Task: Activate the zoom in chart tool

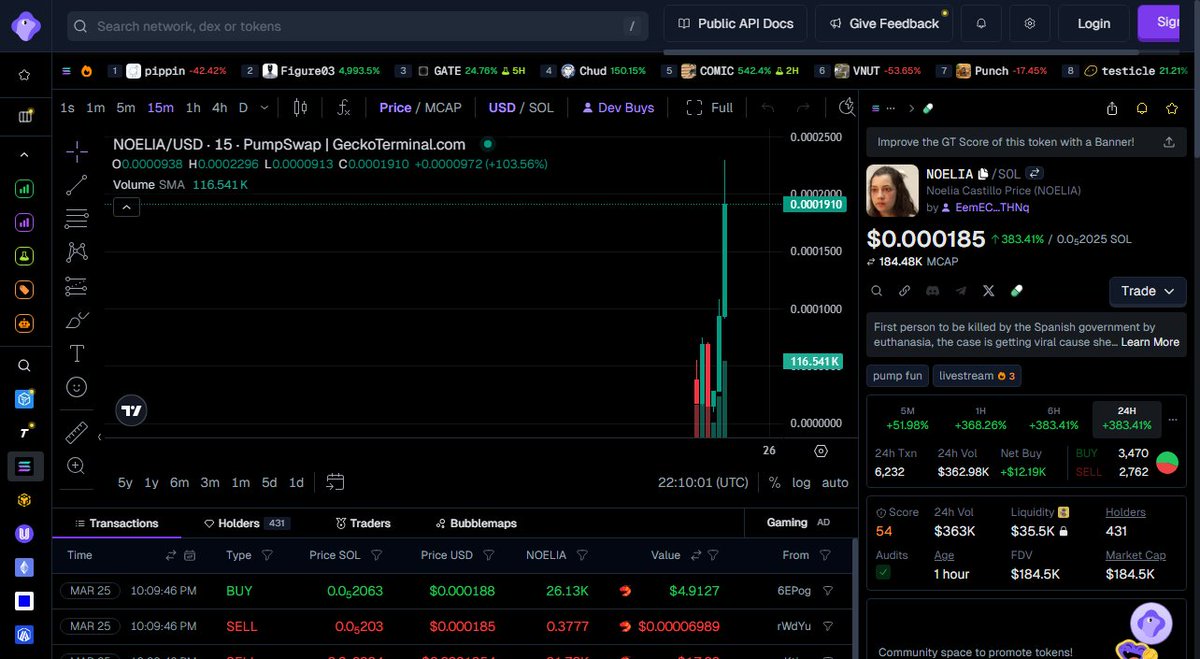Action: (77, 465)
